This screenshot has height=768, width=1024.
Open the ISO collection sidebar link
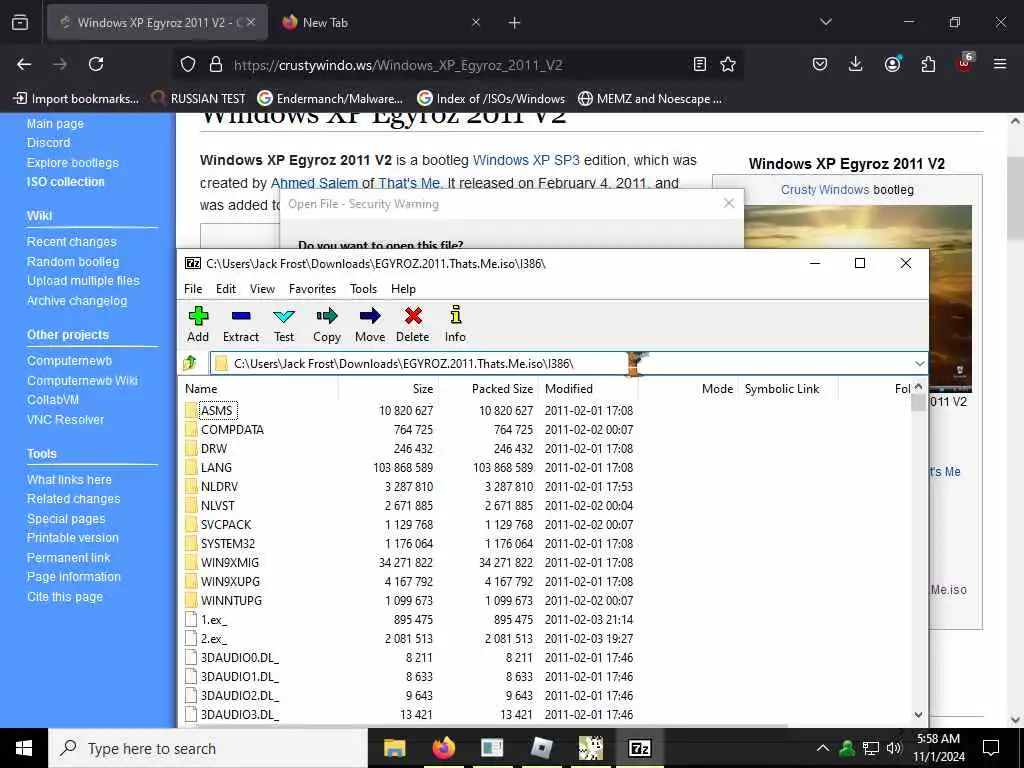[x=65, y=182]
